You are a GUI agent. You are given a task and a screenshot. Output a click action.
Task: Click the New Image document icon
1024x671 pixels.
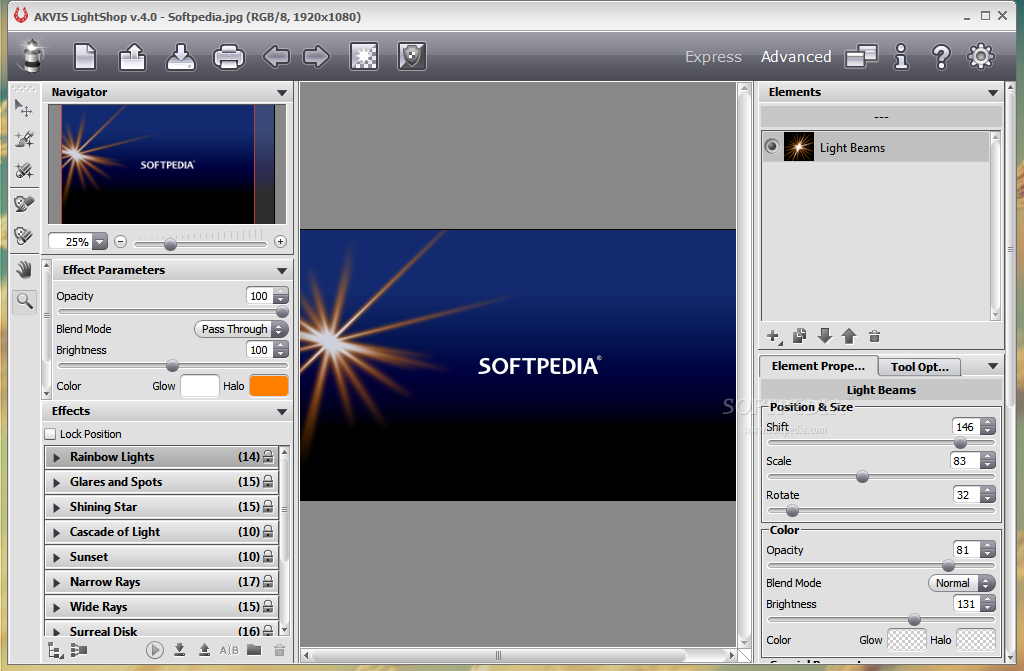pos(85,57)
